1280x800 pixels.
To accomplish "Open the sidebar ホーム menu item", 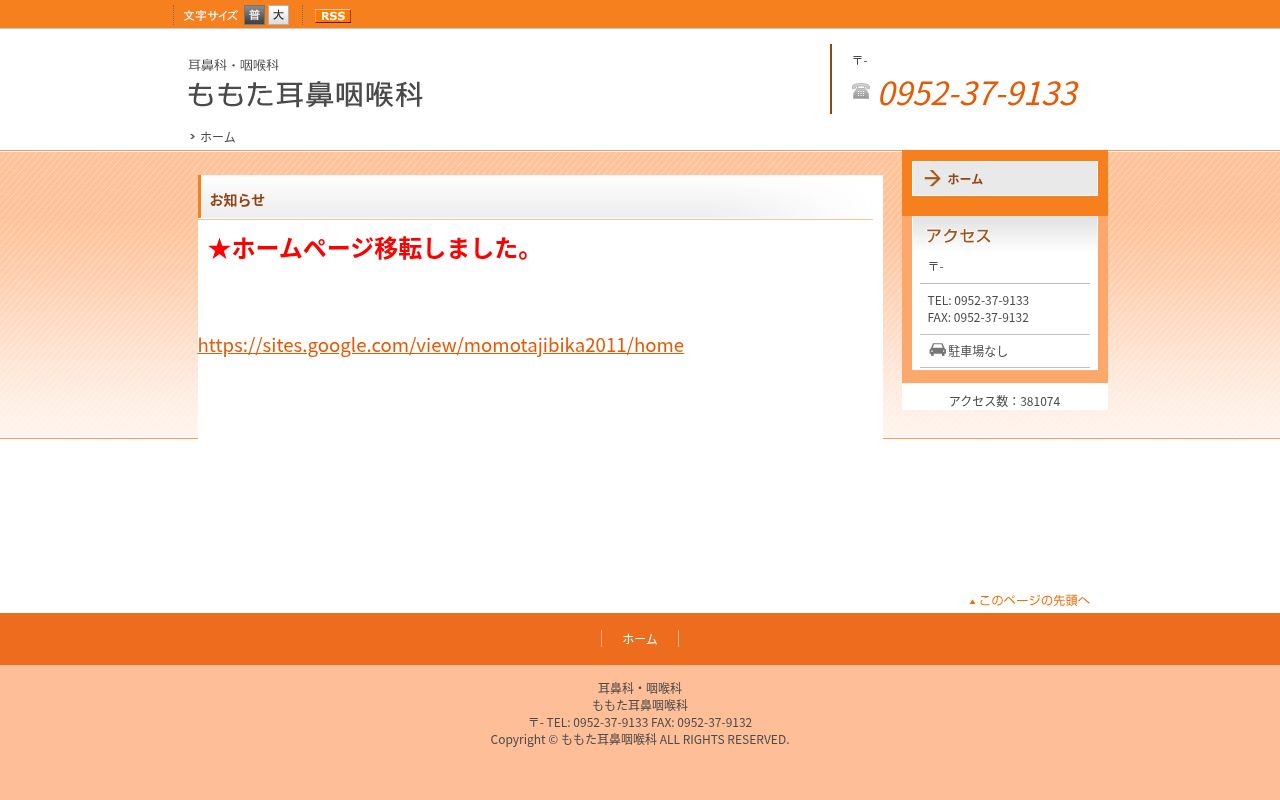I will [x=1005, y=179].
